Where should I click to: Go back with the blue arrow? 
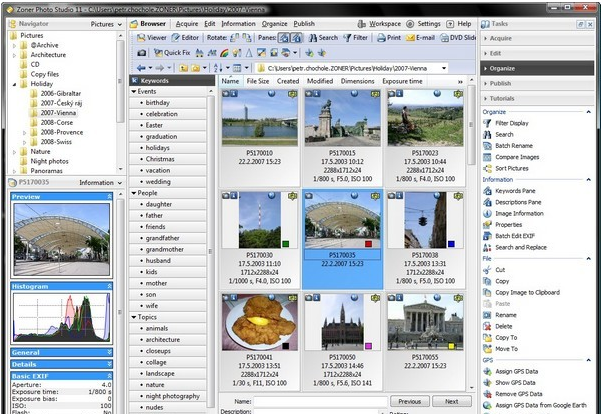[x=141, y=68]
